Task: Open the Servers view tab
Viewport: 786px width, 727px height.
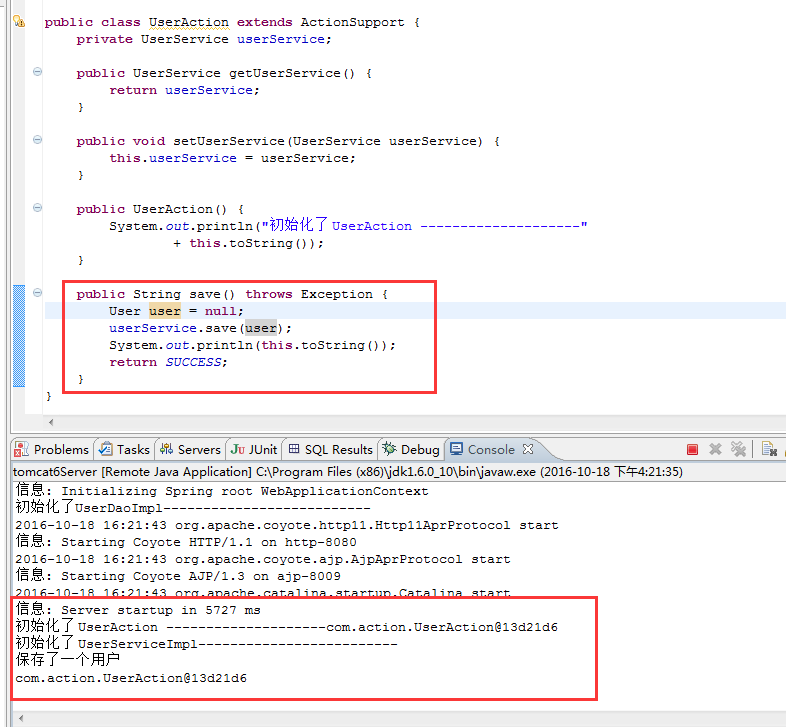Action: pos(190,449)
